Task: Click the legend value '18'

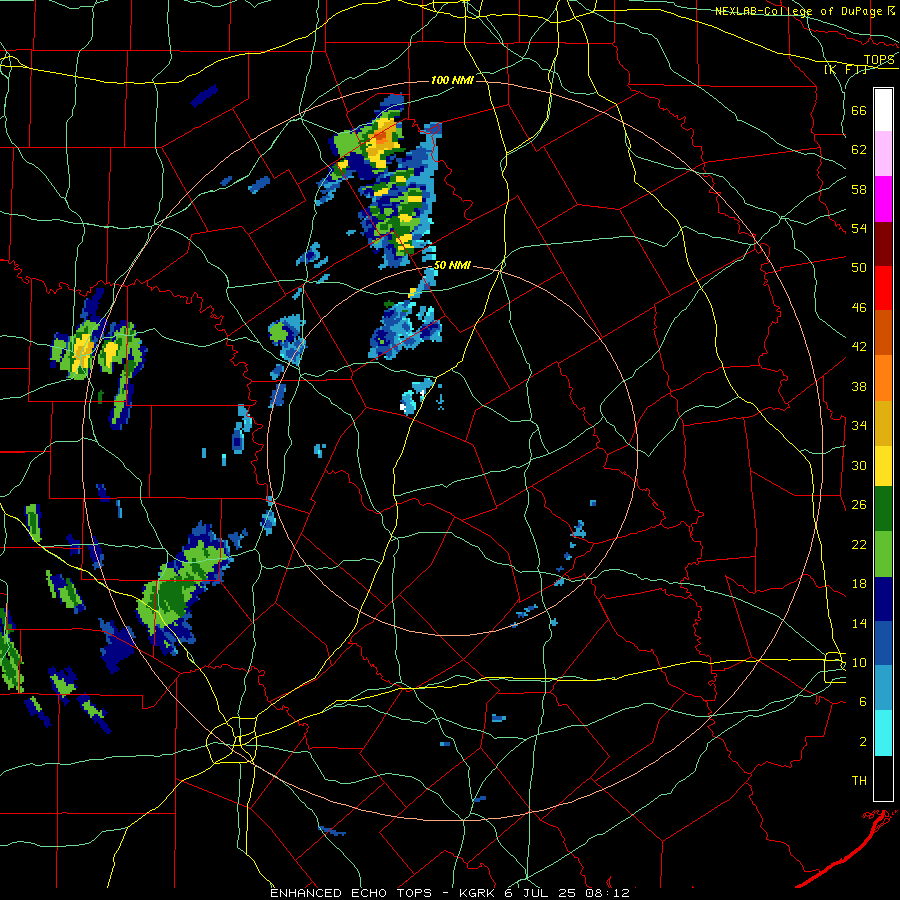Action: 859,584
